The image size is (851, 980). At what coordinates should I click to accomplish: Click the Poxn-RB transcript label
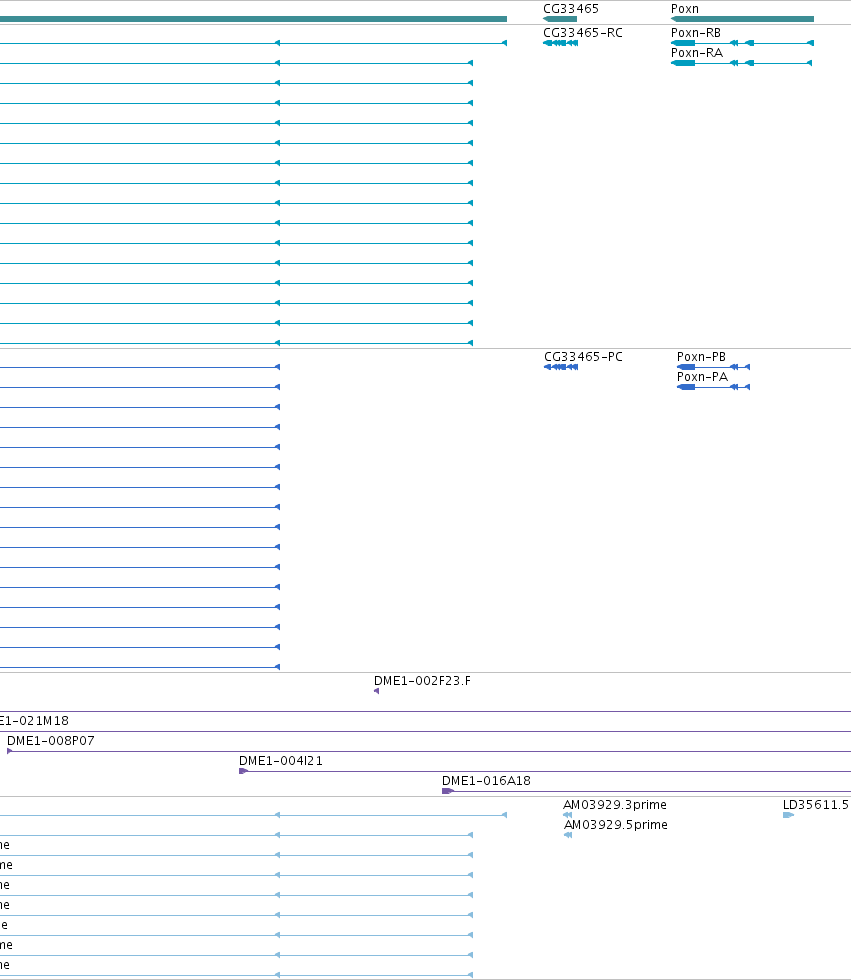695,32
